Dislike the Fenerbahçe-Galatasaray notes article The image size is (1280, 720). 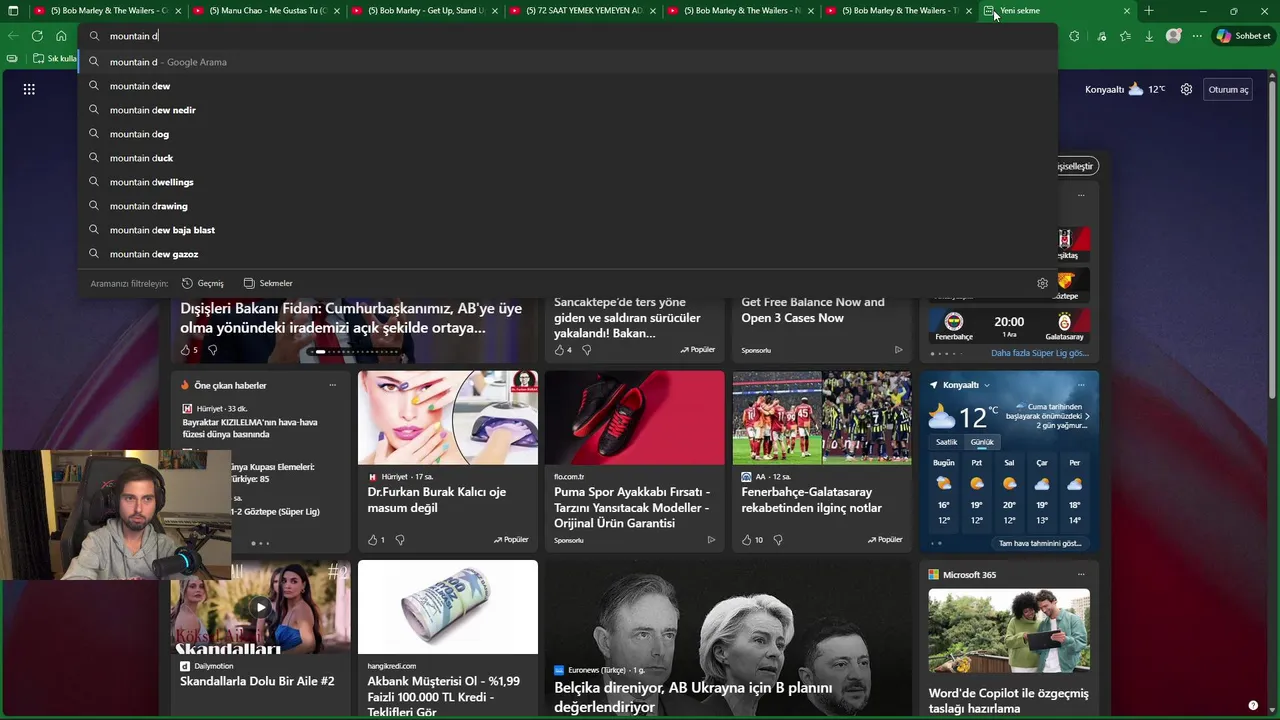tap(778, 540)
